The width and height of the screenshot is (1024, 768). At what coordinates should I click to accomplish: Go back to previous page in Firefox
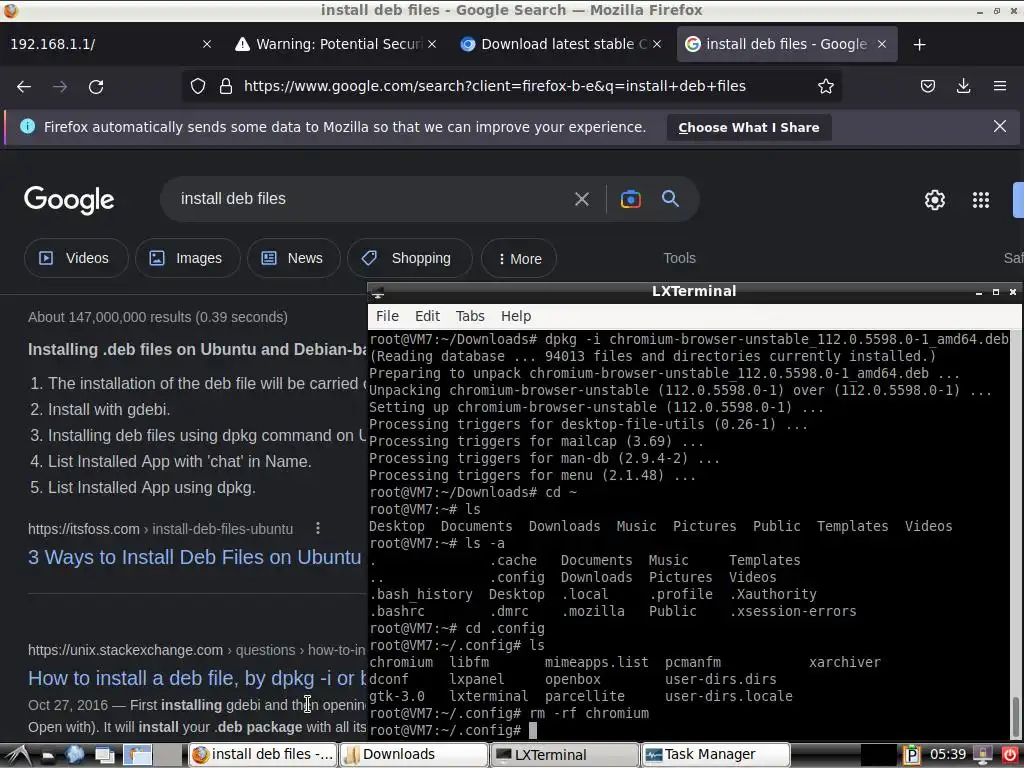coord(24,86)
